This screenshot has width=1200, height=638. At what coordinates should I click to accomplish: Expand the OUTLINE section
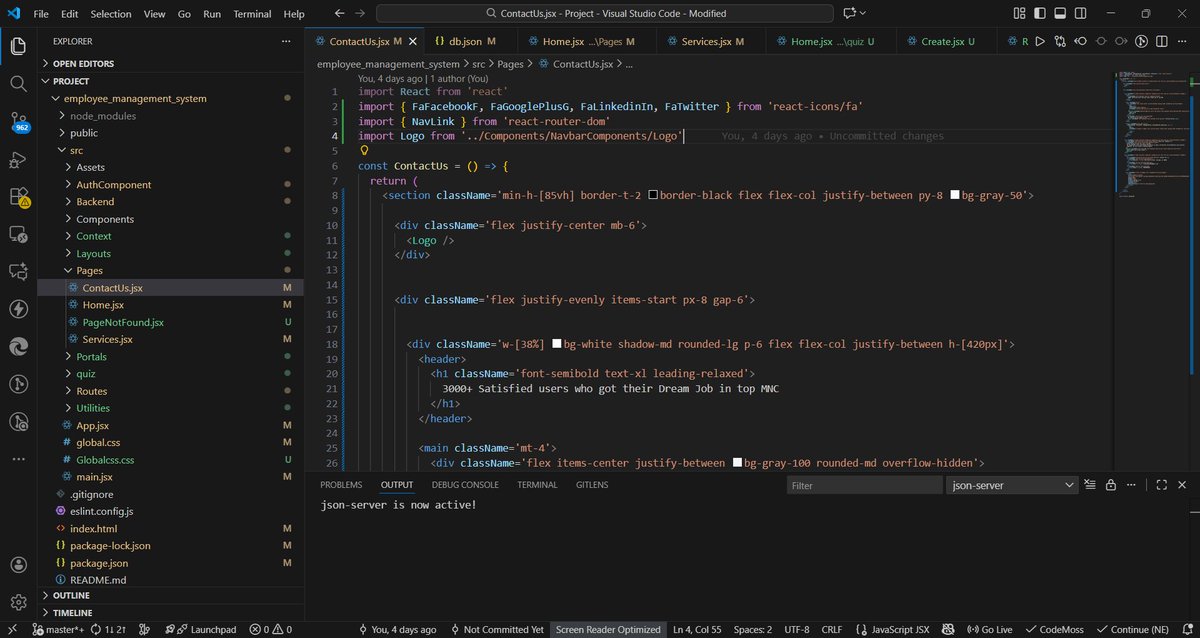pyautogui.click(x=170, y=595)
